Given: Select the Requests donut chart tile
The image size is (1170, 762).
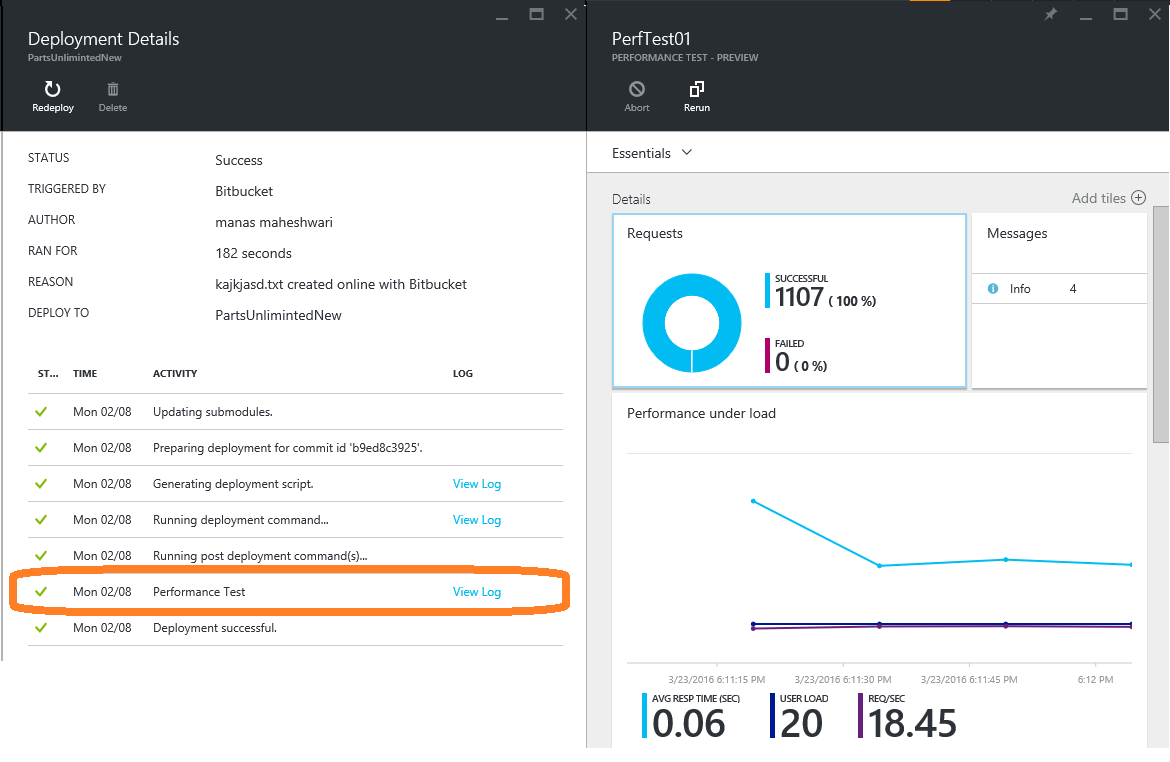Looking at the screenshot, I should [789, 301].
